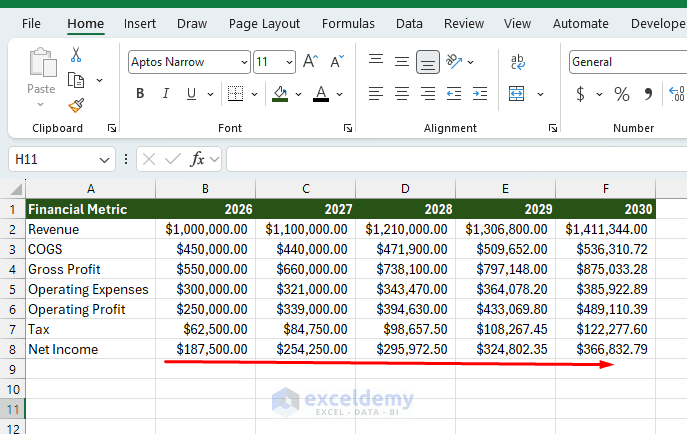687x434 pixels.
Task: Select row 8 header
Action: 12,349
